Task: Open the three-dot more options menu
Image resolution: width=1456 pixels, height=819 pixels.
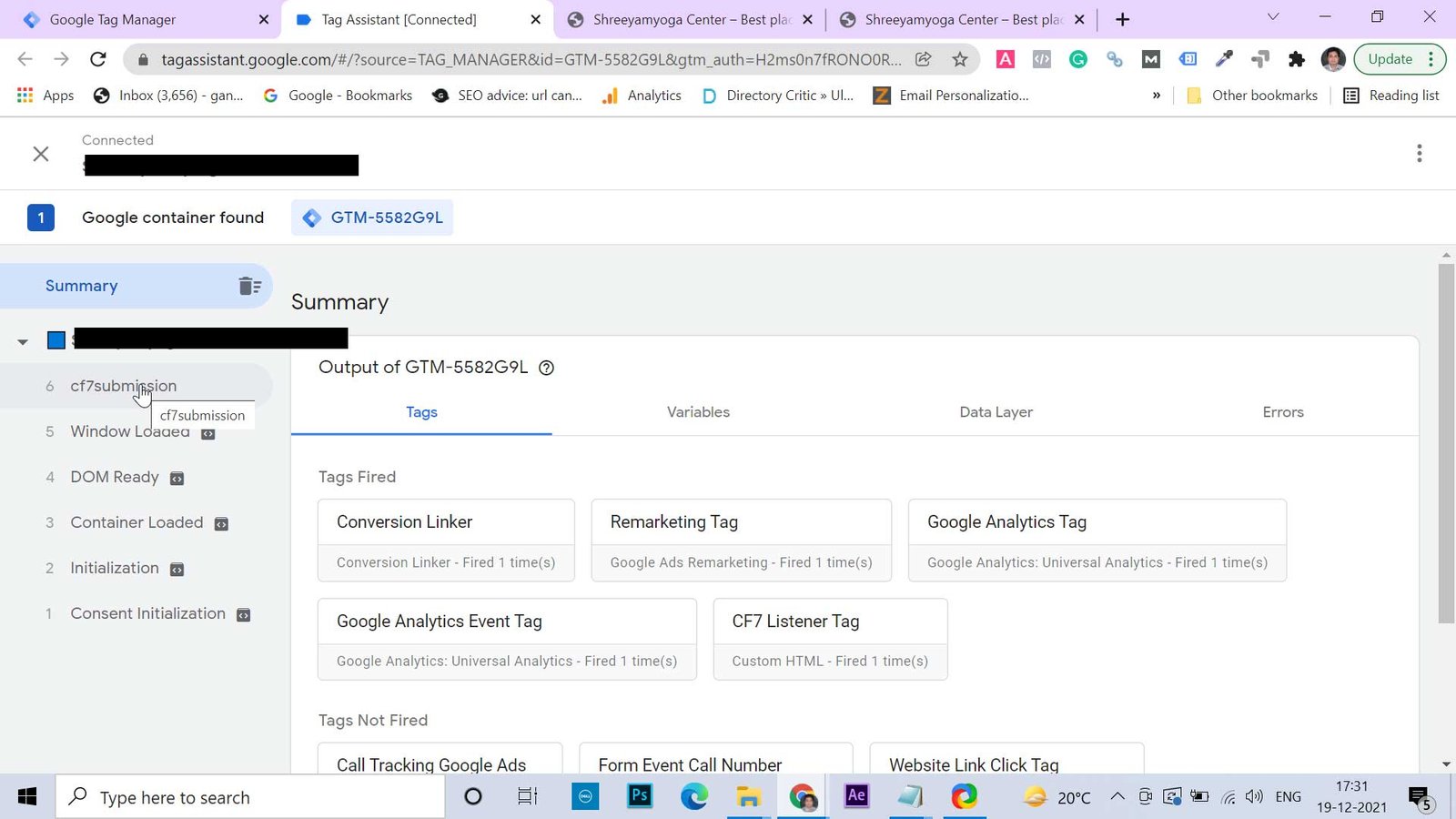Action: pyautogui.click(x=1419, y=154)
